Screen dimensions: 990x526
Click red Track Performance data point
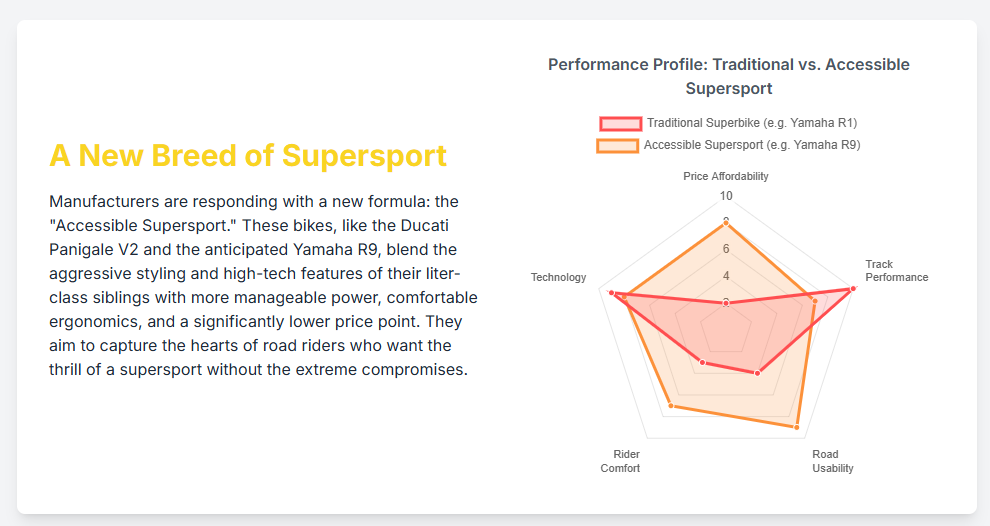point(853,289)
